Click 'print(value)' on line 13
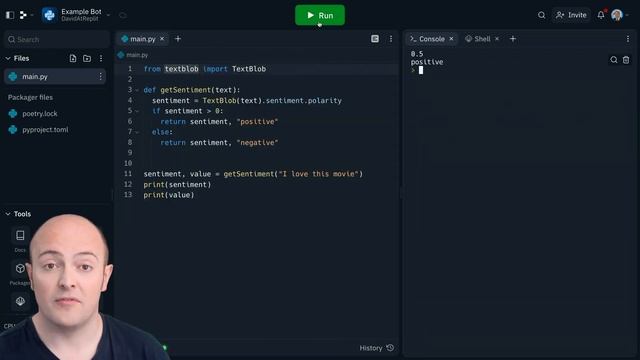 pos(169,195)
